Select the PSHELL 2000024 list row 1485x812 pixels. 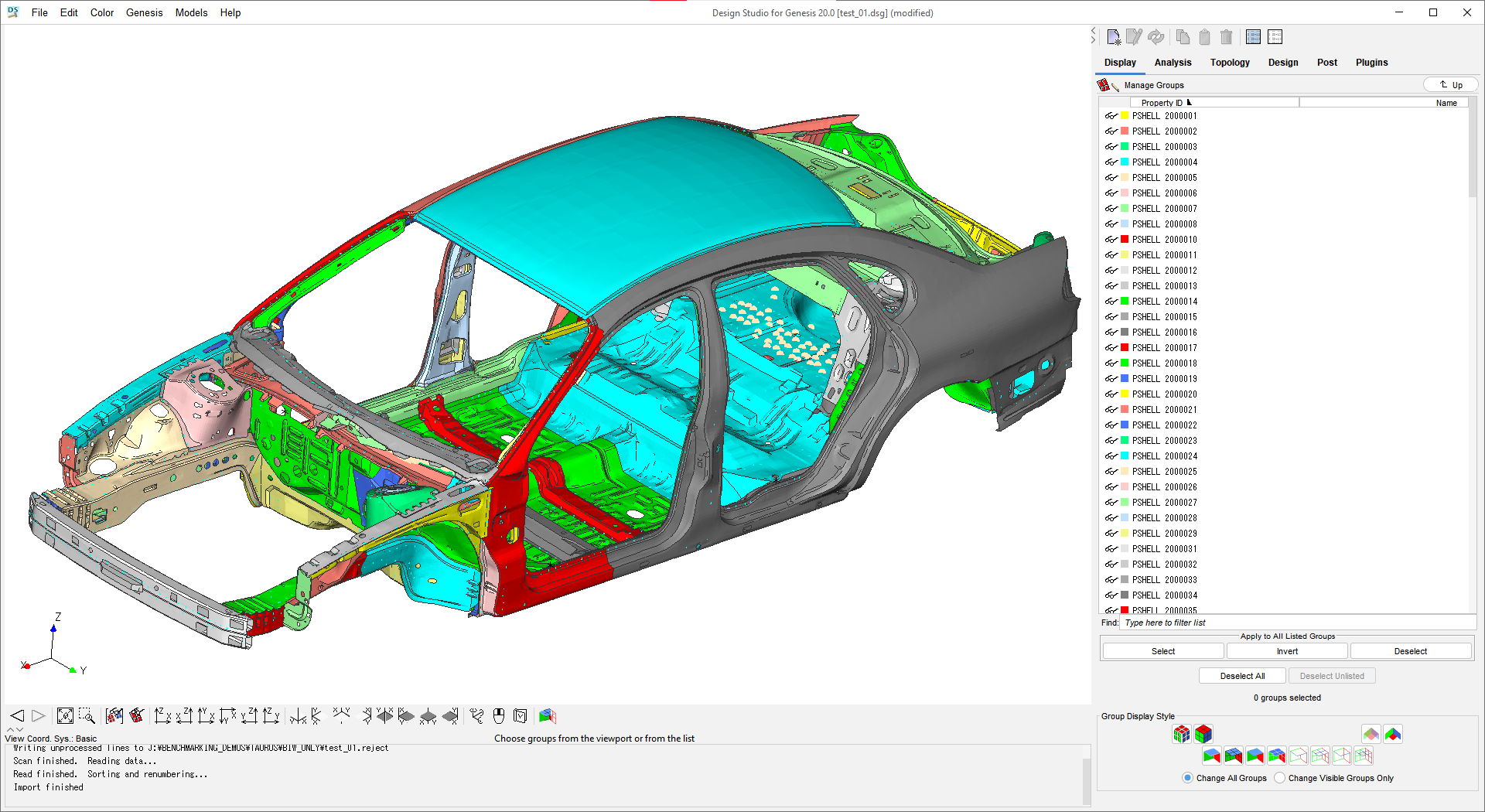(1284, 456)
